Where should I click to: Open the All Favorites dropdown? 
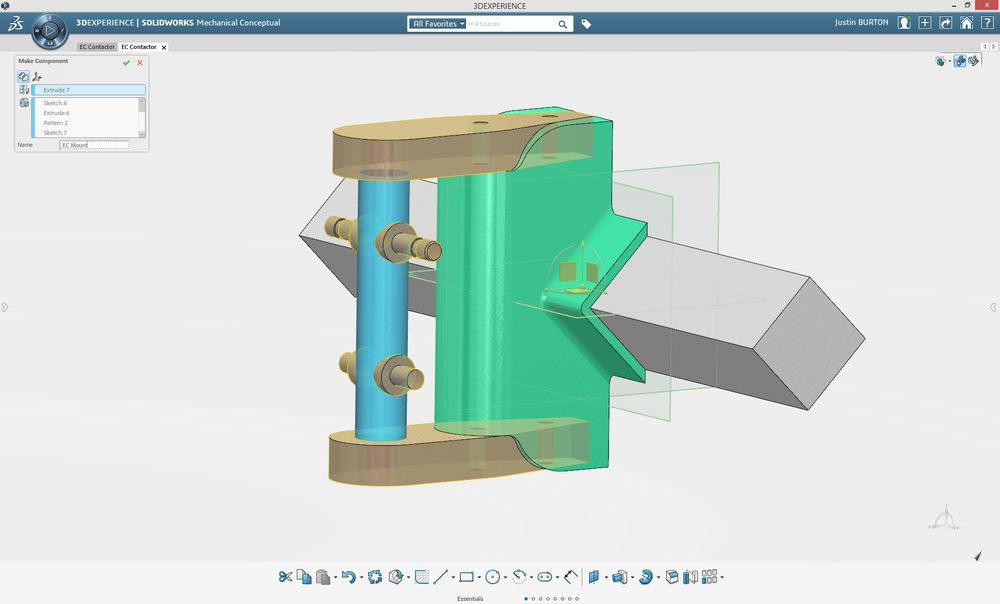tap(438, 23)
